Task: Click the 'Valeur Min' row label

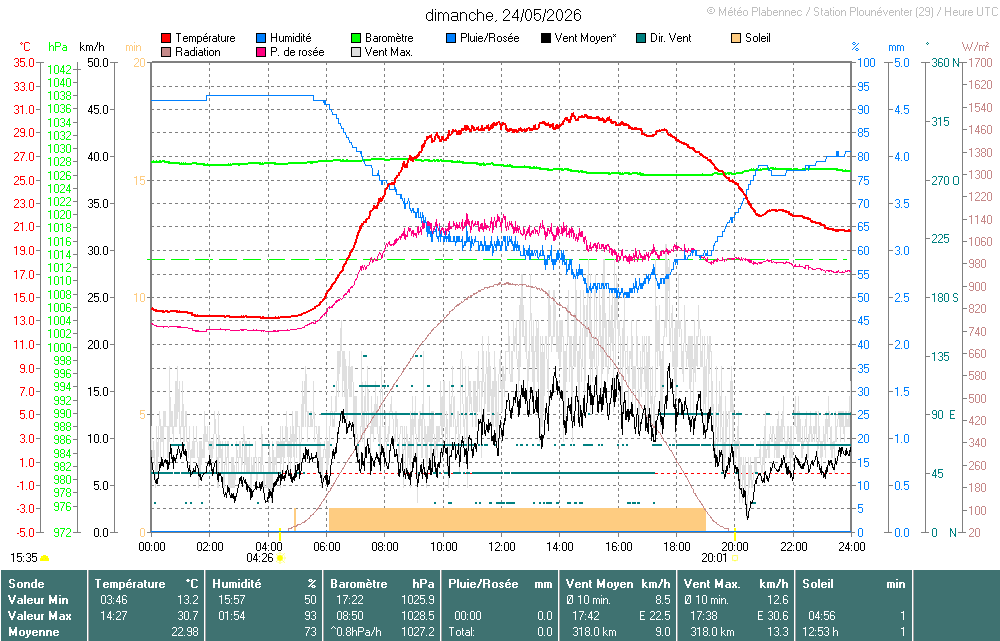Action: [38, 600]
